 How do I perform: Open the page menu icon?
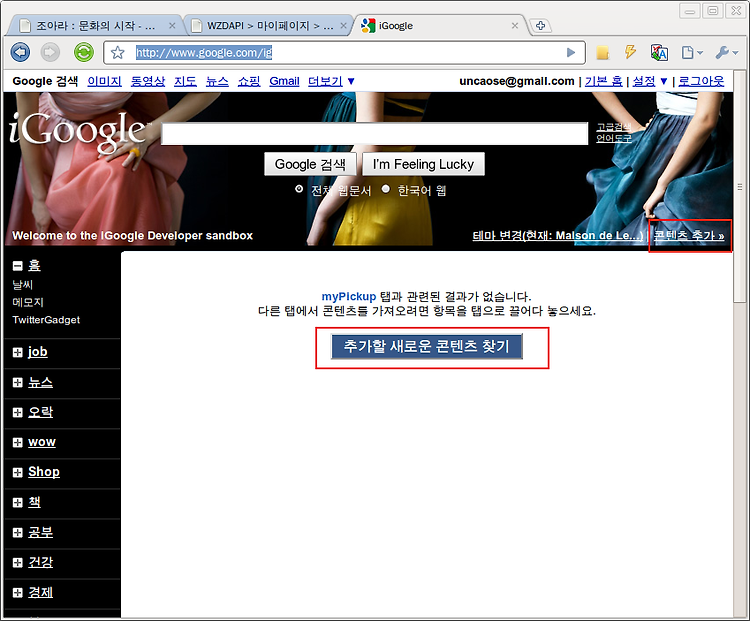(692, 52)
